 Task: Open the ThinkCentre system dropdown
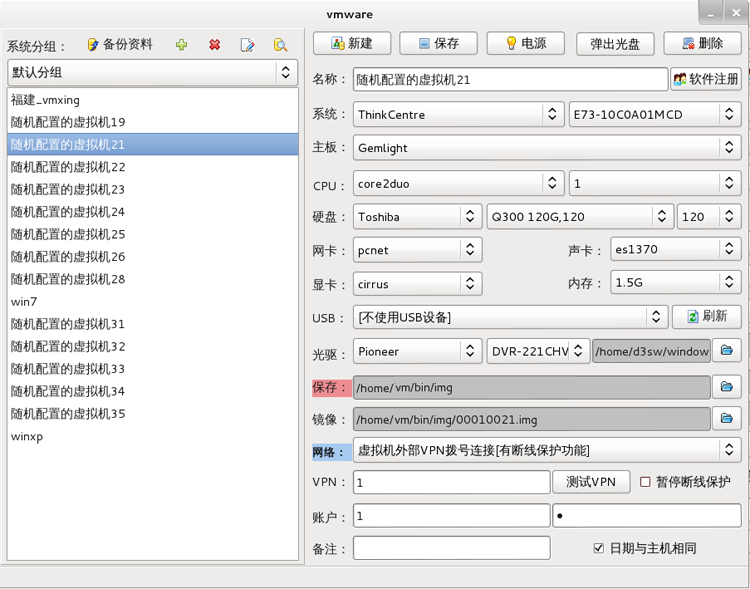coord(458,114)
